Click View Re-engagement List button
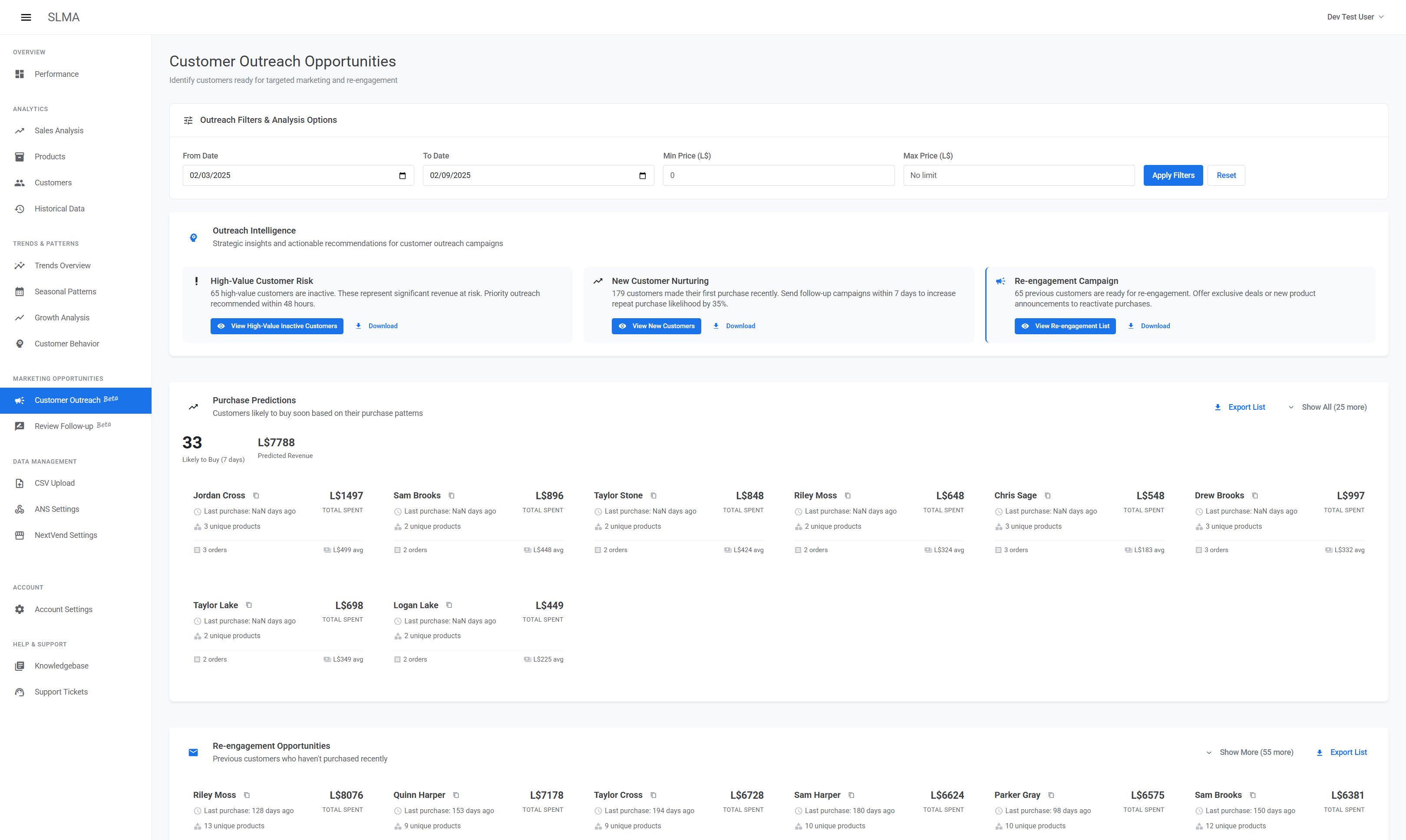Image resolution: width=1406 pixels, height=840 pixels. 1065,326
